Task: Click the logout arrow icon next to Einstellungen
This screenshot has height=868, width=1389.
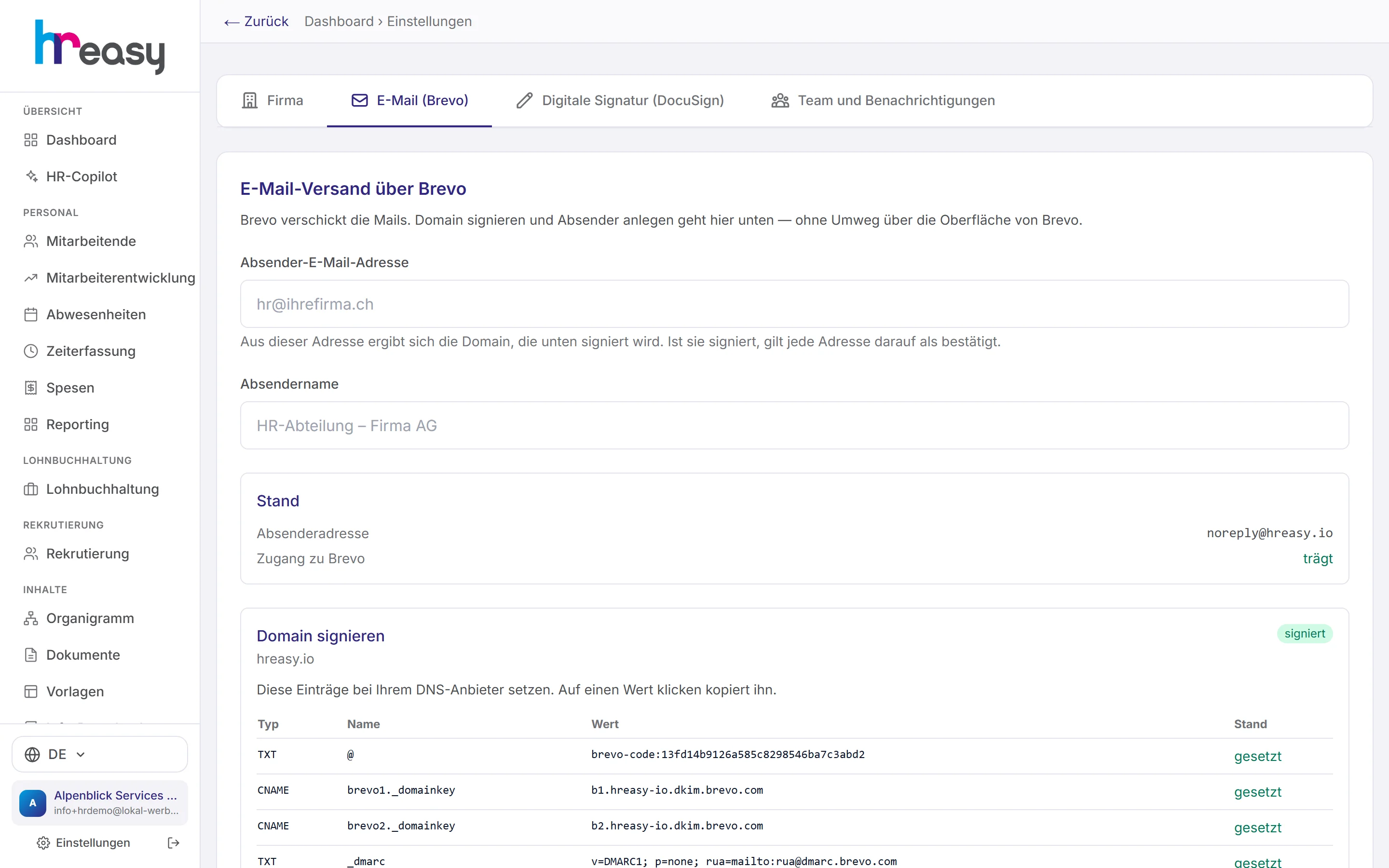Action: click(x=173, y=843)
